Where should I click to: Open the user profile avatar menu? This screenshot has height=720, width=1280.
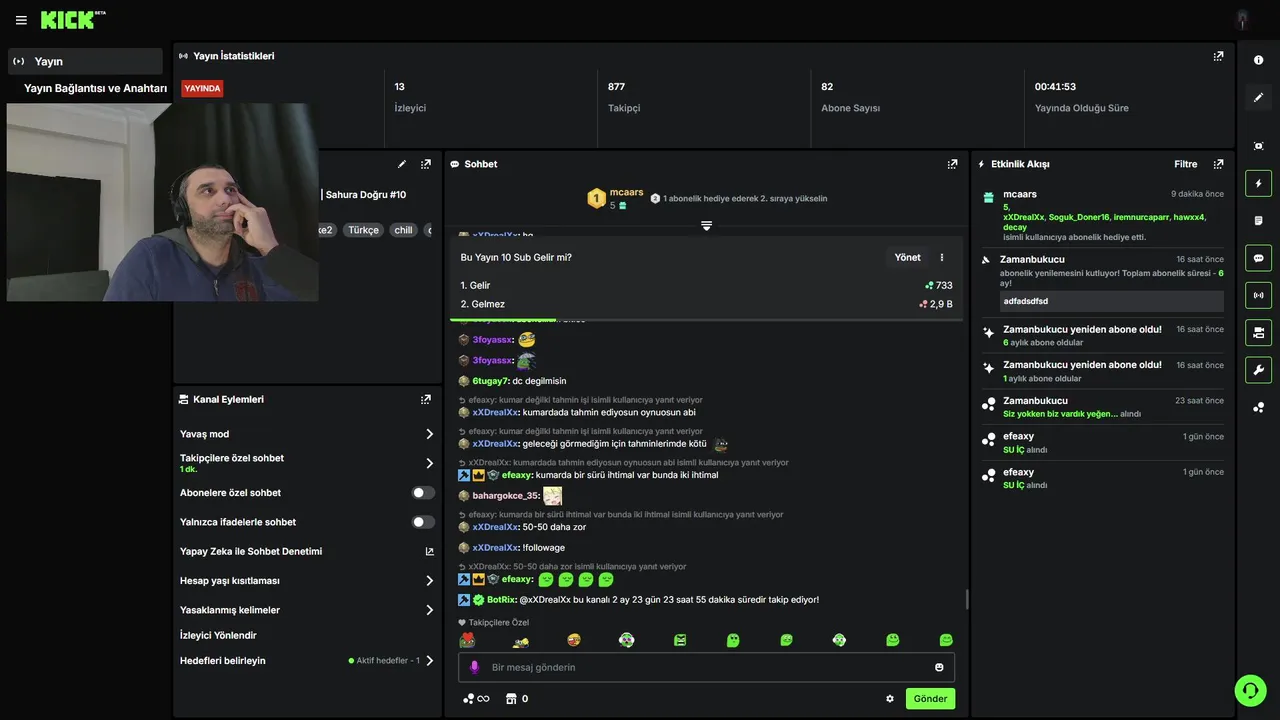click(x=1243, y=20)
